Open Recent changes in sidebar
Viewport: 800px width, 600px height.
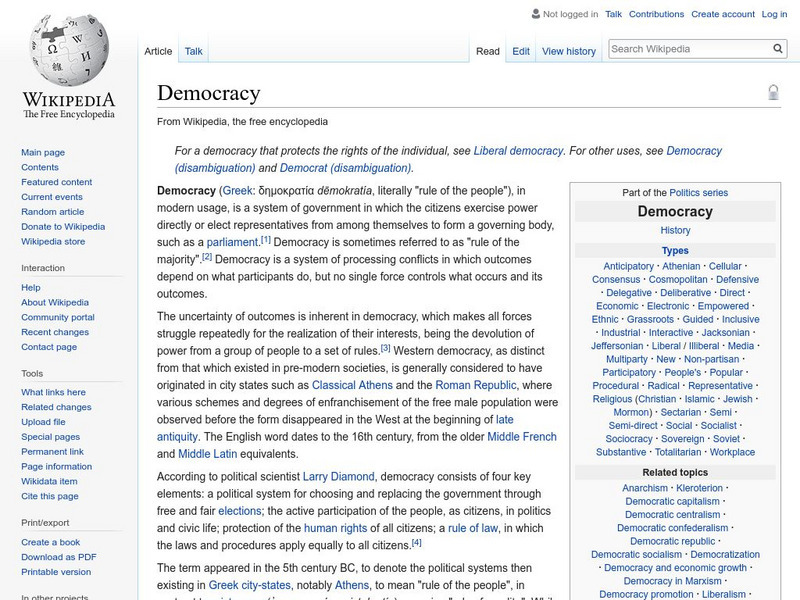click(x=55, y=332)
